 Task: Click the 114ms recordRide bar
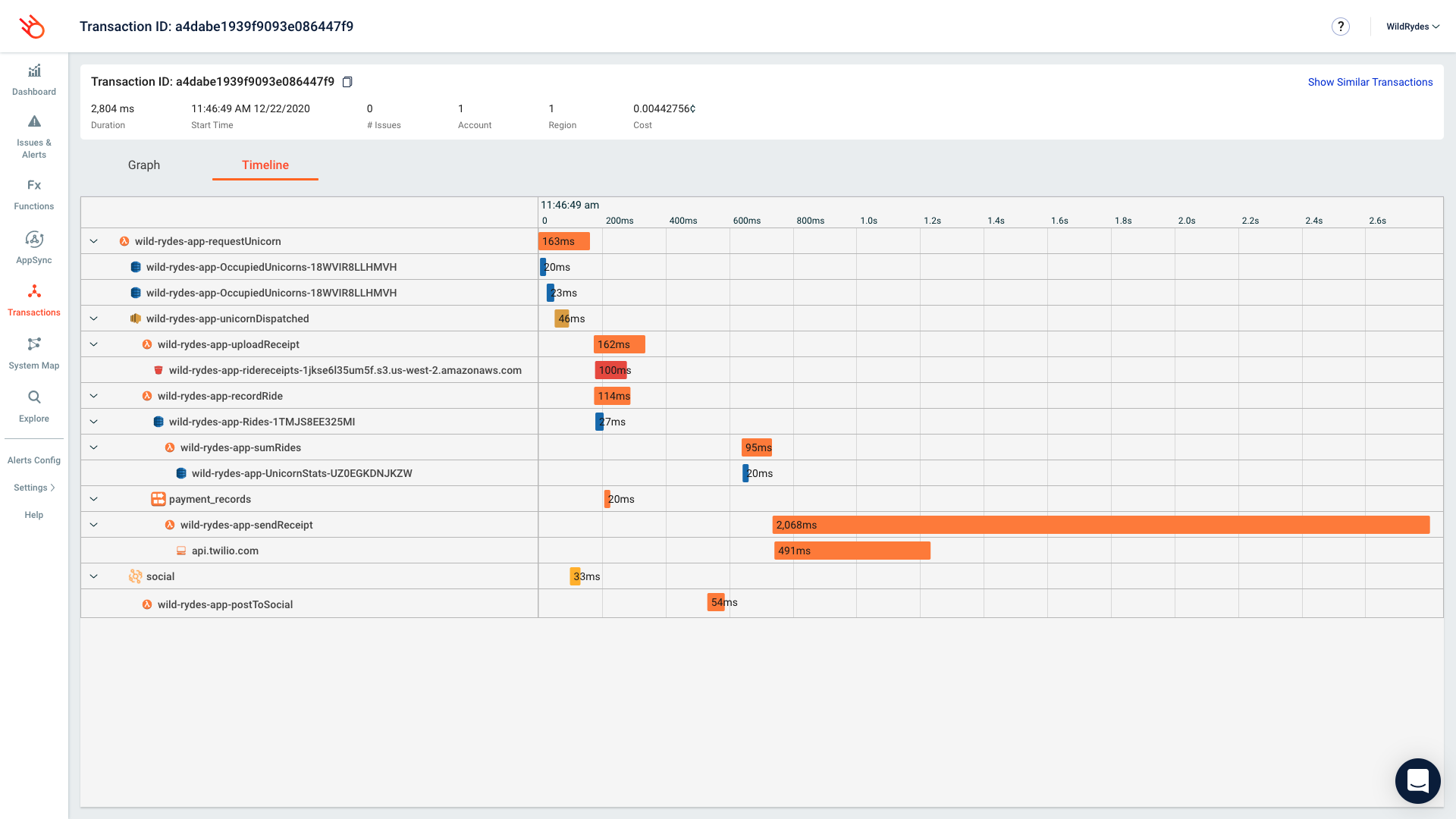[613, 396]
